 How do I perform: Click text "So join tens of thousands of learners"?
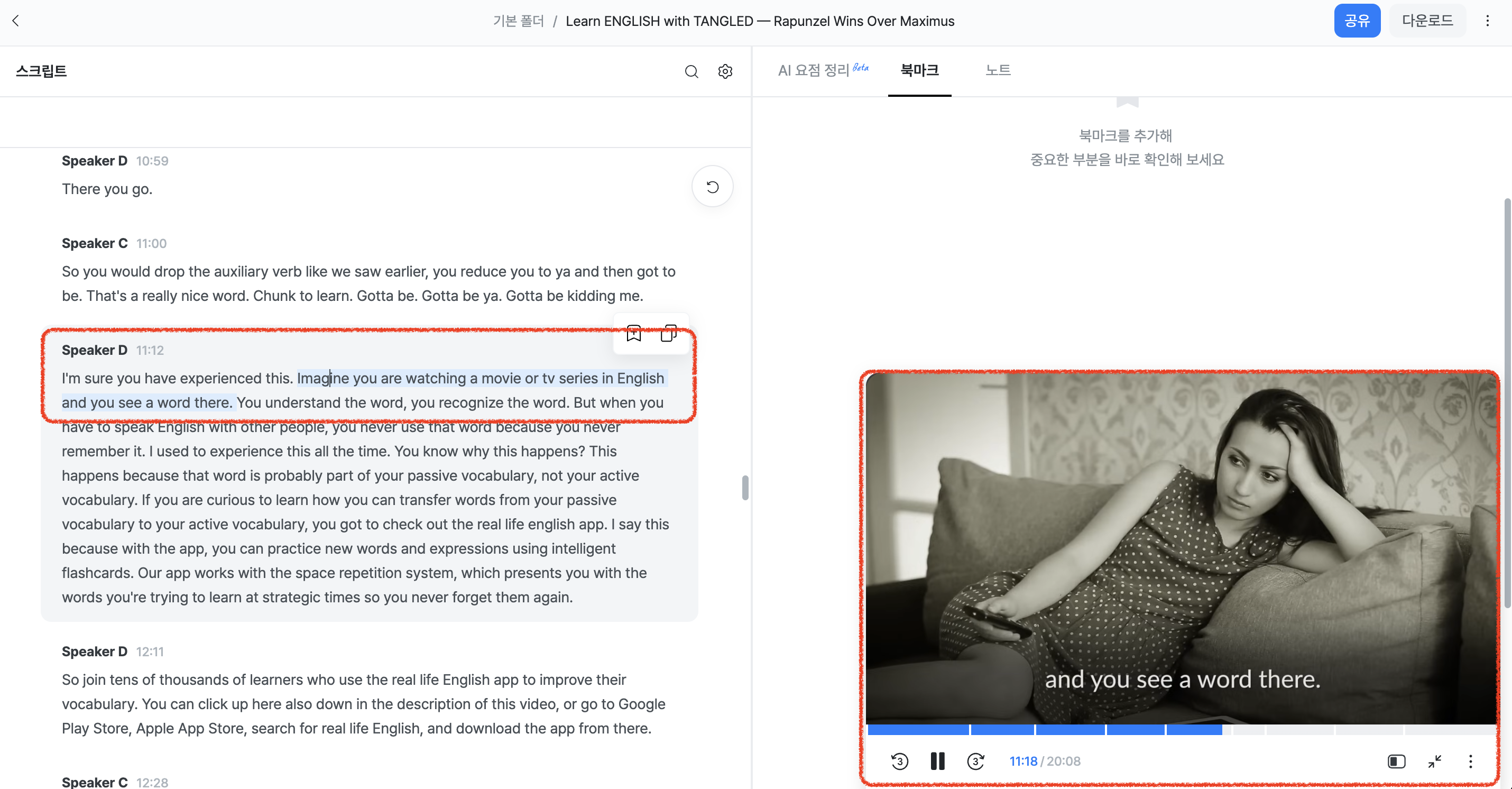[x=181, y=680]
